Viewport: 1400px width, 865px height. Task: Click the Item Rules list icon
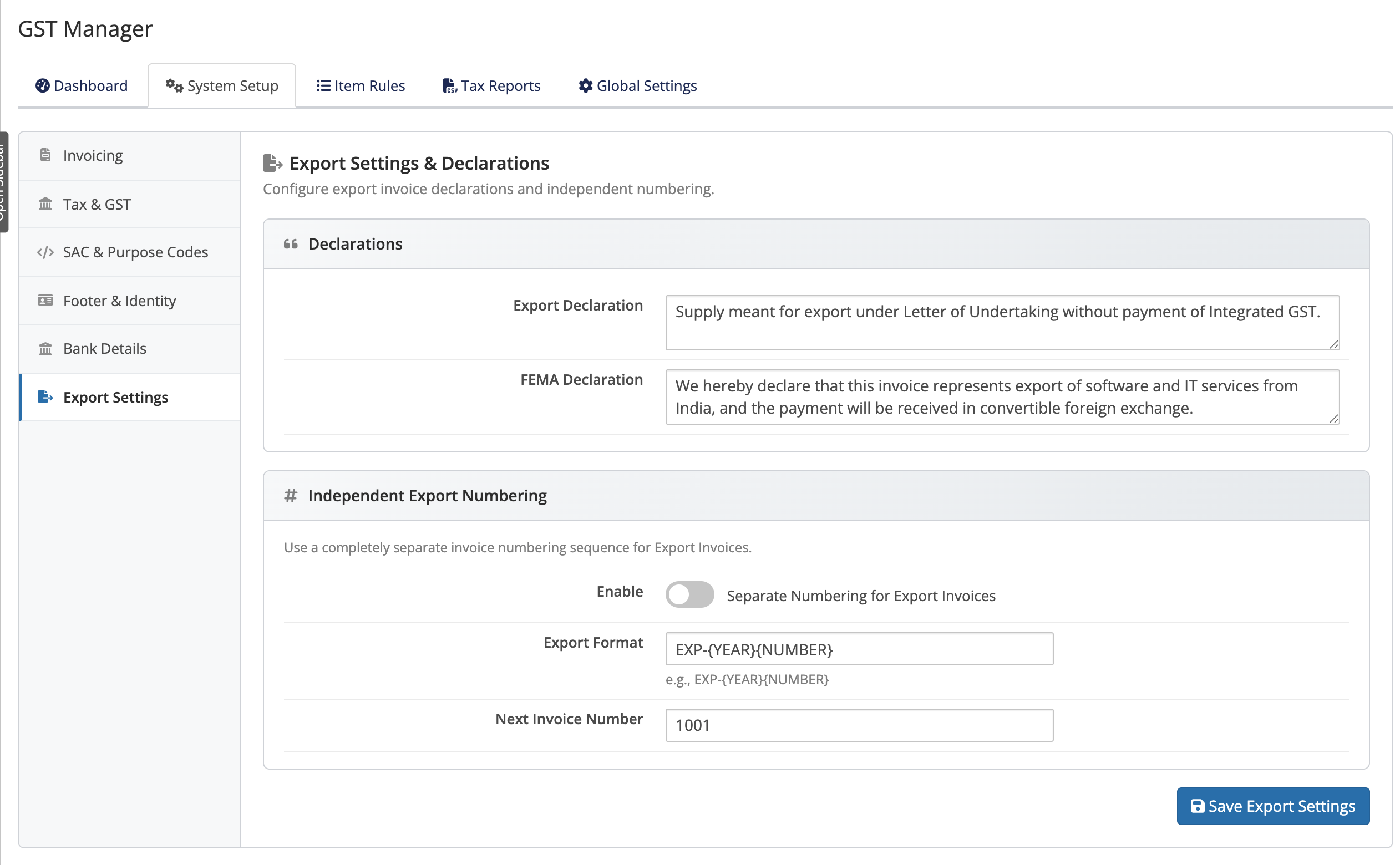[323, 86]
